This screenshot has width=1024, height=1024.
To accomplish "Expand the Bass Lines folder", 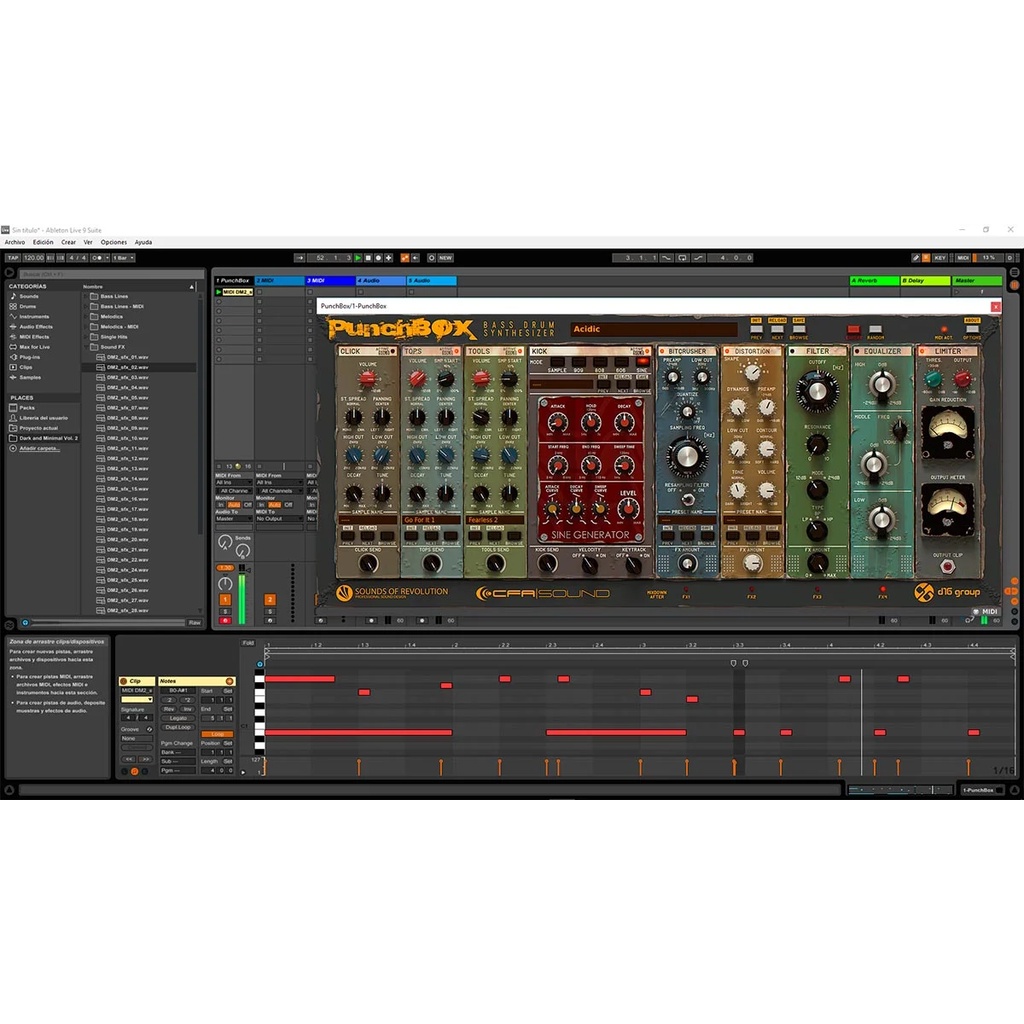I will click(86, 296).
